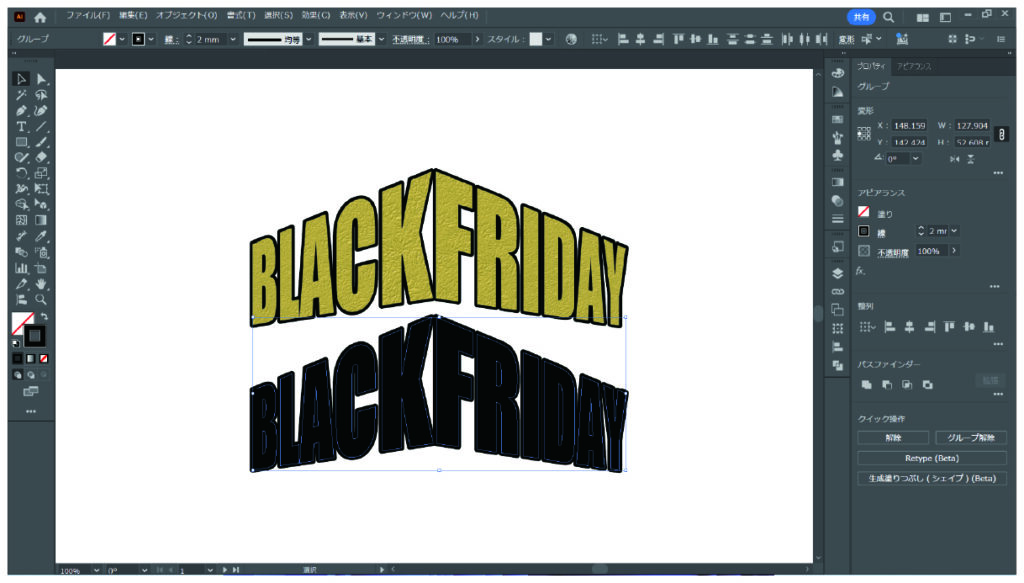This screenshot has width=1024, height=583.
Task: Open the brush definition dropdown
Action: [381, 39]
